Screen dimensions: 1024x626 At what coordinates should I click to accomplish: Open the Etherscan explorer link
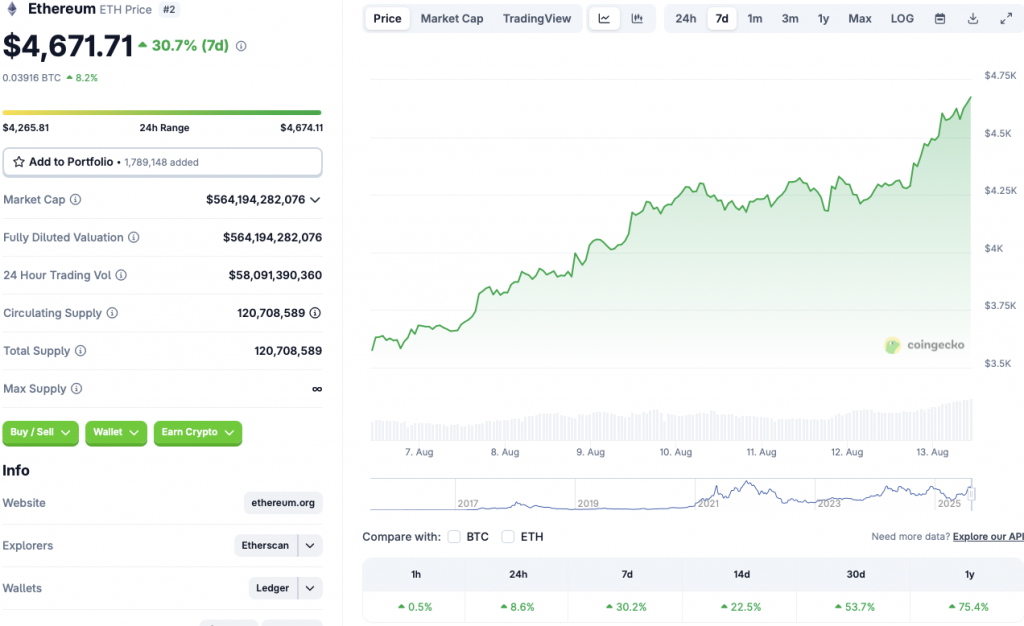coord(265,546)
